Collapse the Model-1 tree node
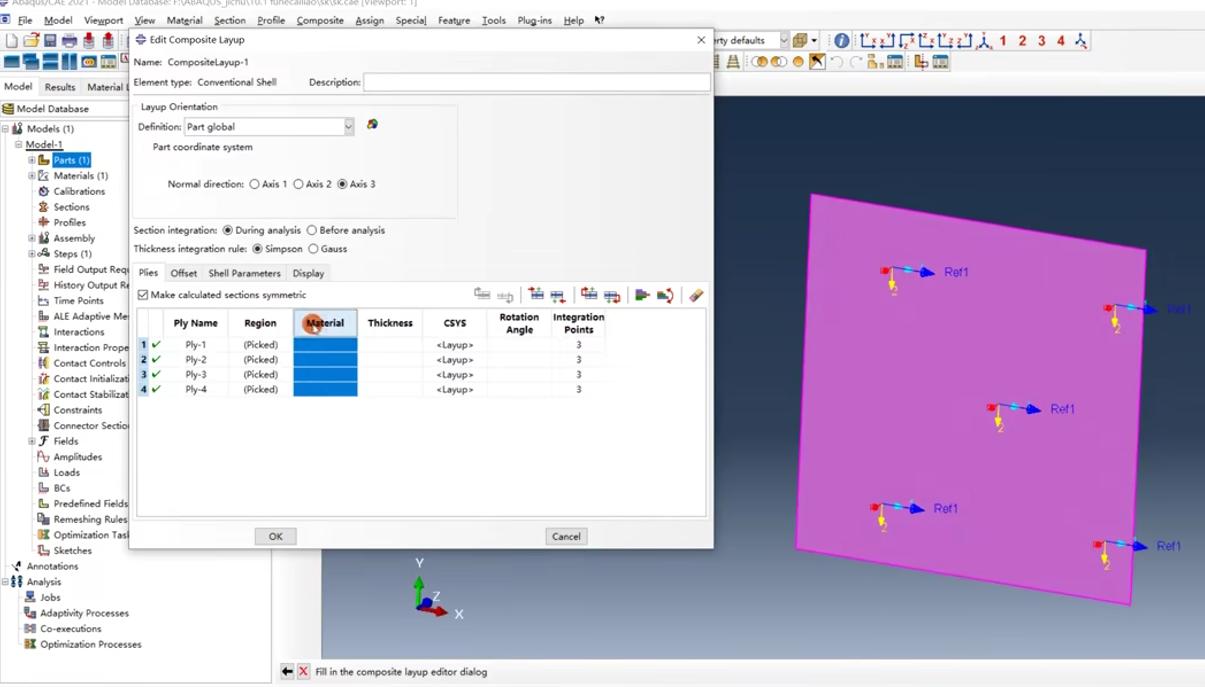 click(x=18, y=145)
